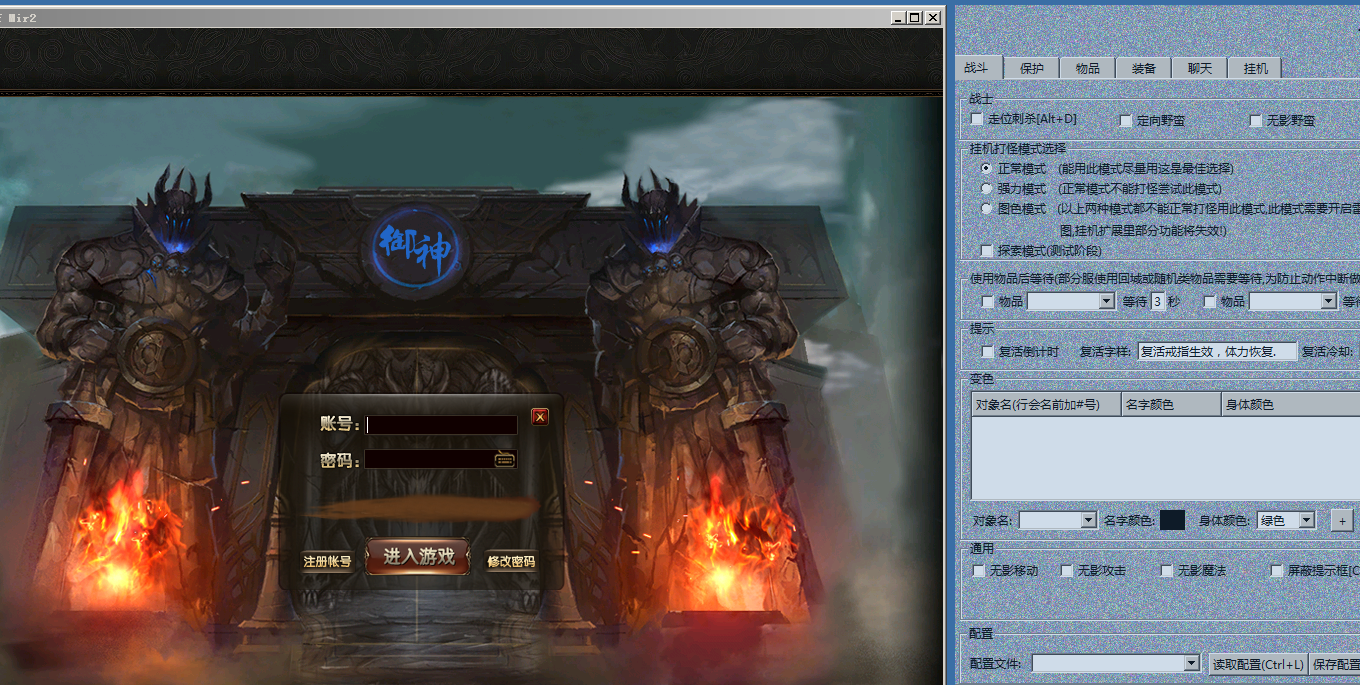Tick the 定向野蛮 checkbox
This screenshot has width=1360, height=685.
pos(1126,120)
